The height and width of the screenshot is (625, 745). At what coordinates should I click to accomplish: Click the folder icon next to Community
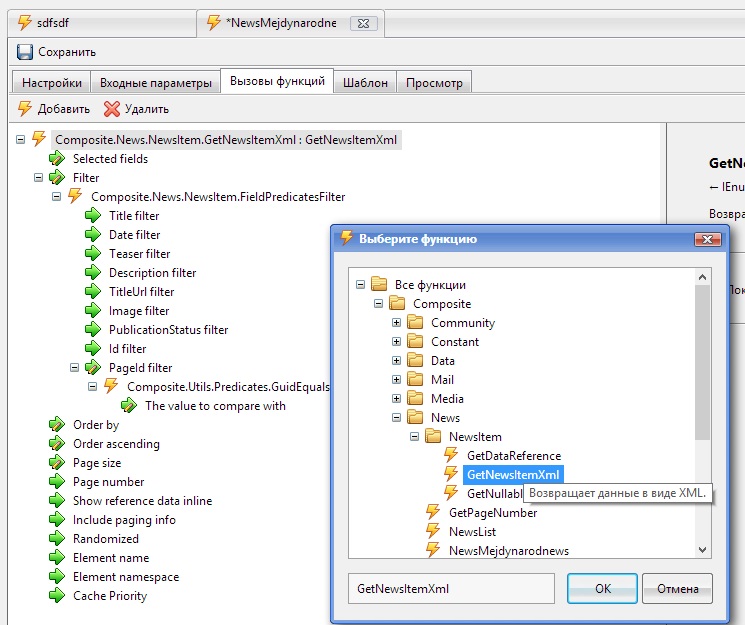click(x=416, y=323)
